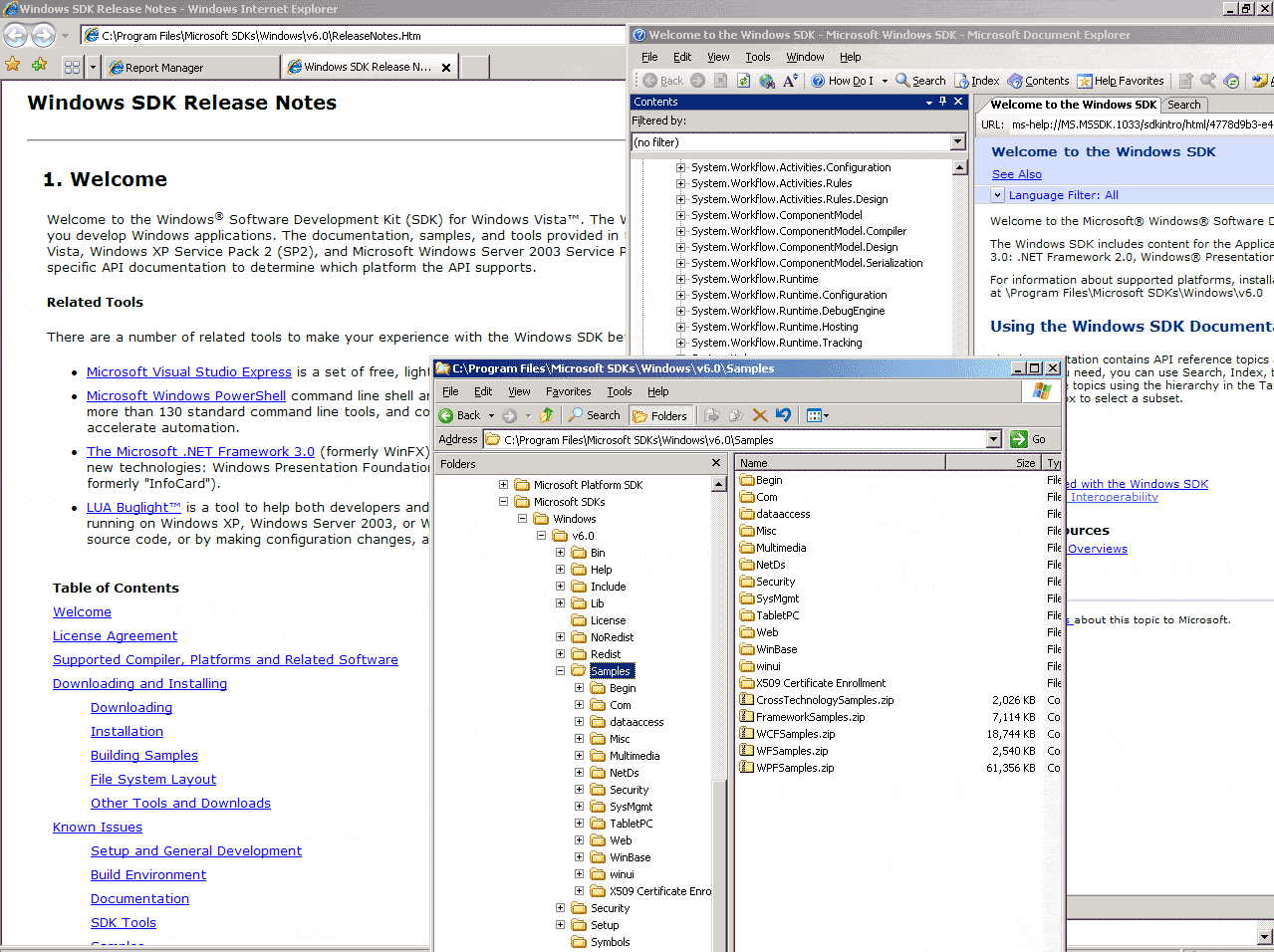The image size is (1274, 952).
Task: Open Help Favorites in Document Explorer
Action: pyautogui.click(x=1121, y=81)
